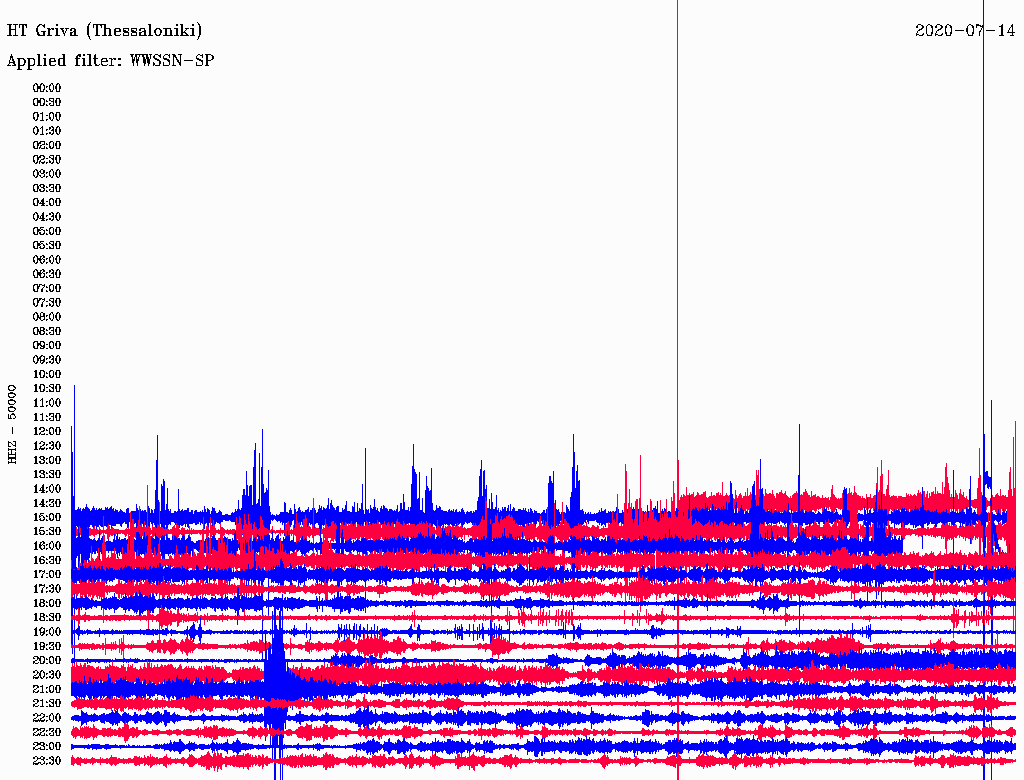Select the 03:00 time label
Image resolution: width=1024 pixels, height=780 pixels.
pyautogui.click(x=47, y=174)
